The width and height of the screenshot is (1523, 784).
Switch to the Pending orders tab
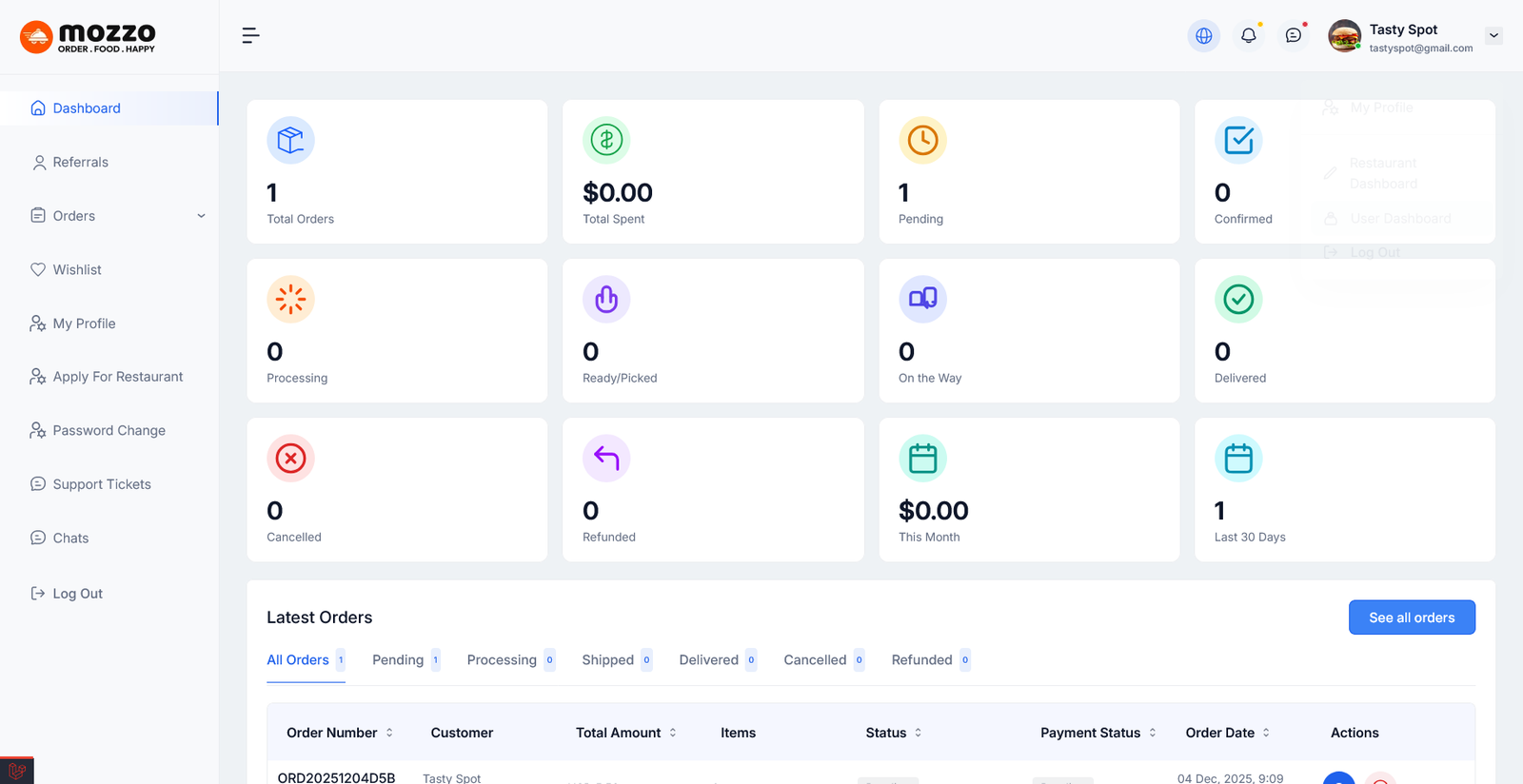click(398, 660)
